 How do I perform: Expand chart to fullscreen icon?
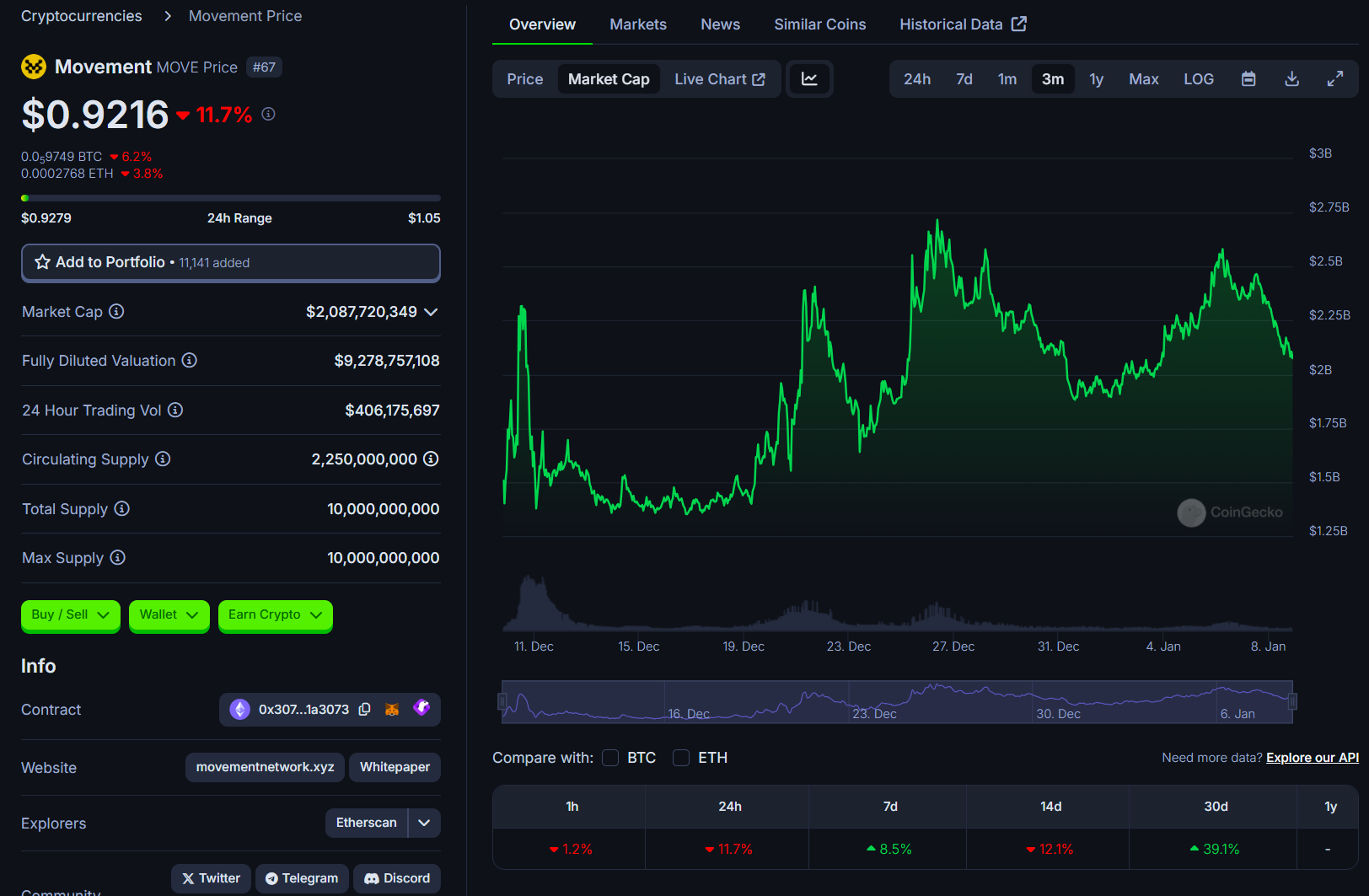tap(1335, 78)
